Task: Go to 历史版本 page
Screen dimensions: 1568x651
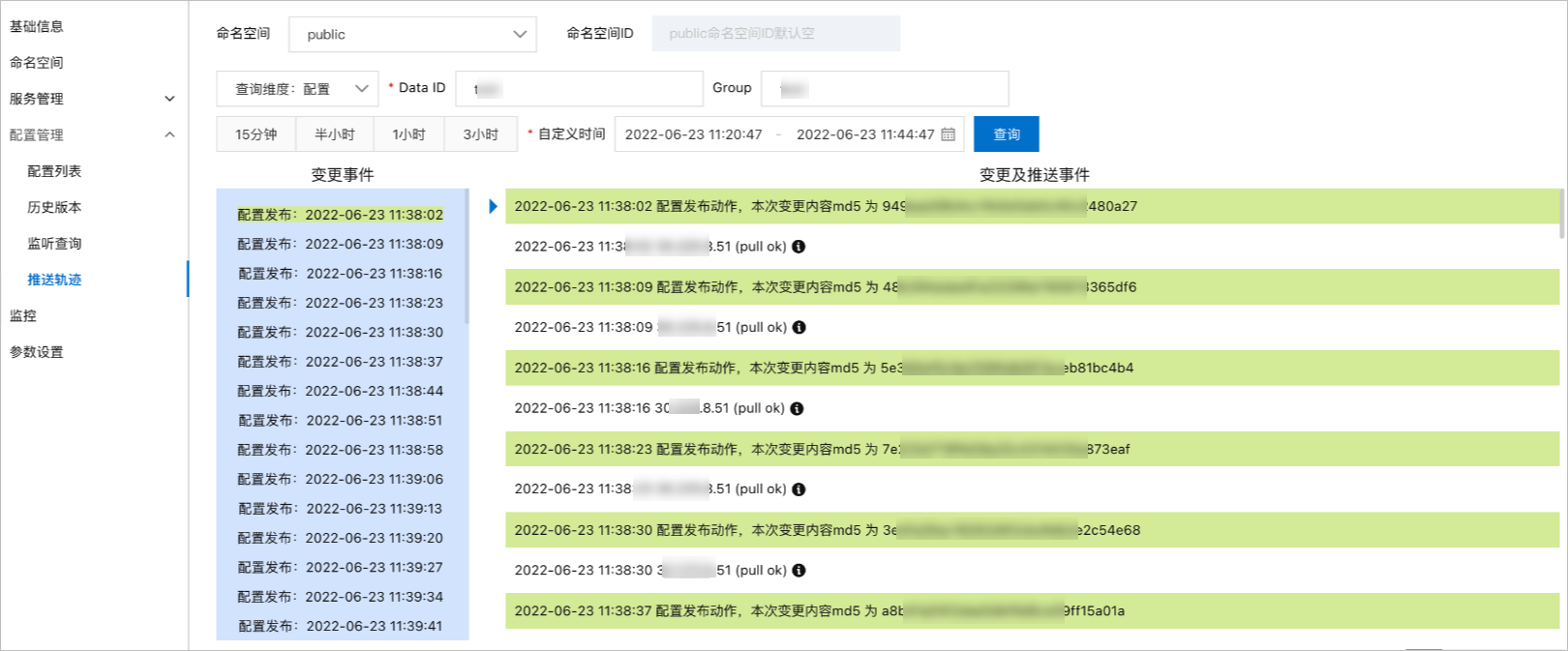Action: pos(54,207)
